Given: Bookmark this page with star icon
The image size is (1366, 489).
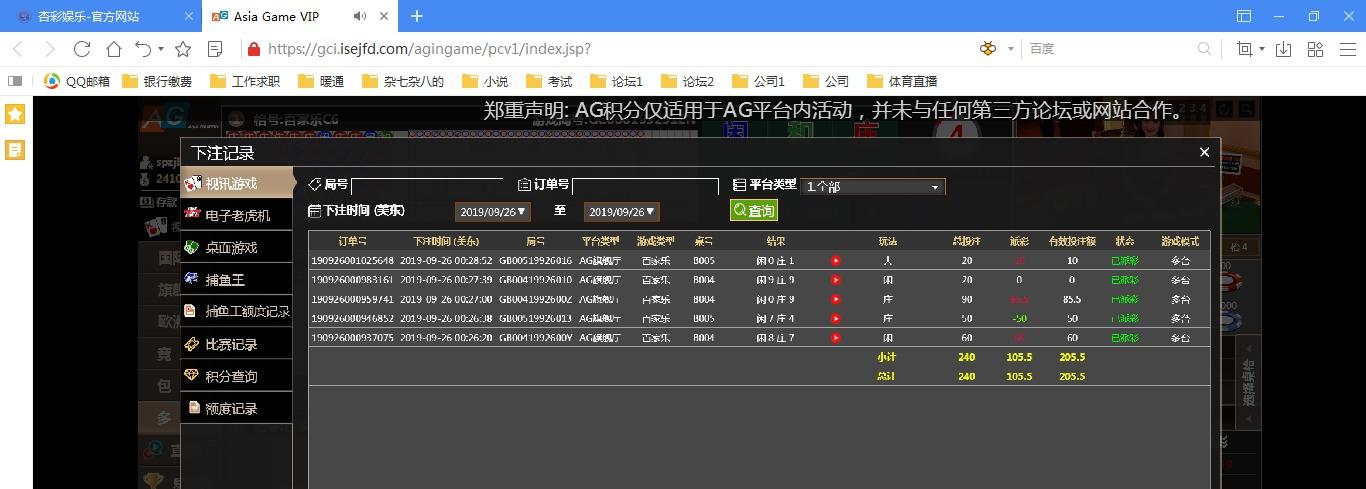Looking at the screenshot, I should pos(183,48).
